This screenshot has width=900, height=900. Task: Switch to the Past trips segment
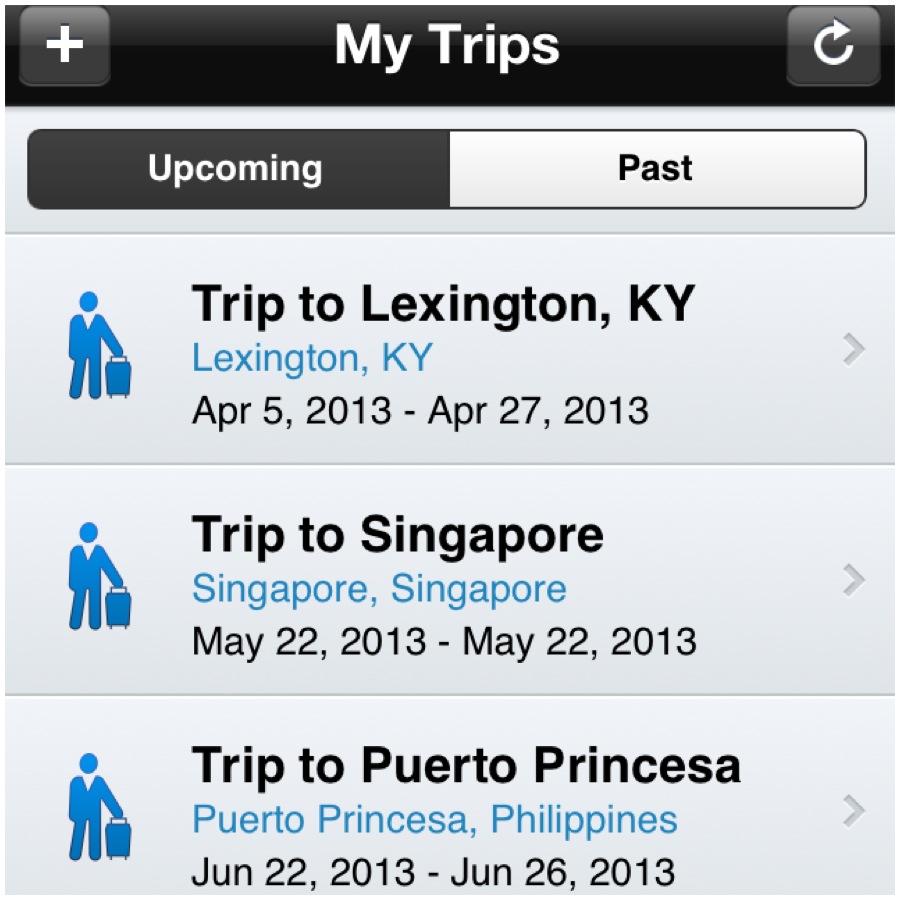(656, 169)
